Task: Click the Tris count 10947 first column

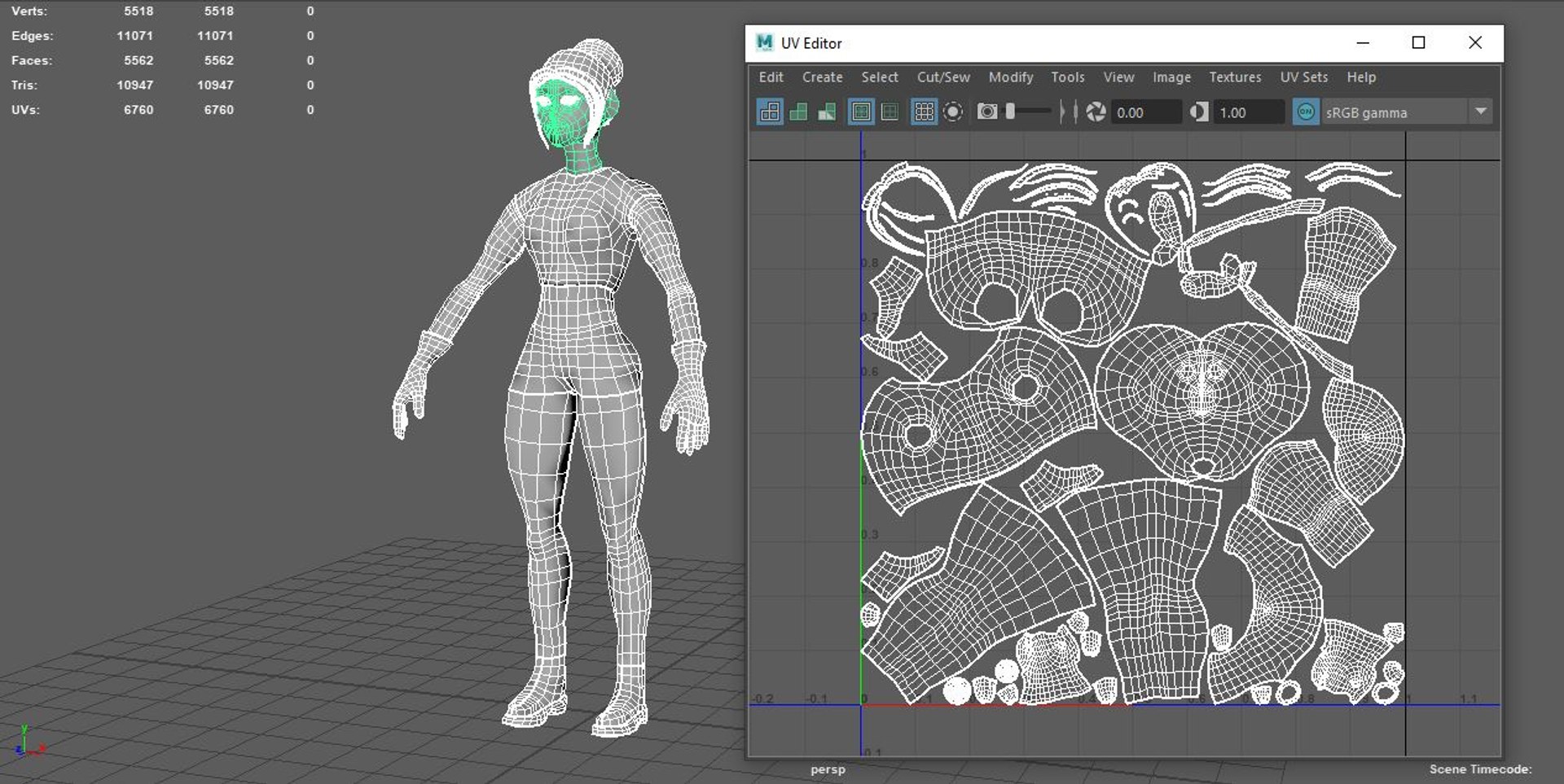Action: pos(134,85)
